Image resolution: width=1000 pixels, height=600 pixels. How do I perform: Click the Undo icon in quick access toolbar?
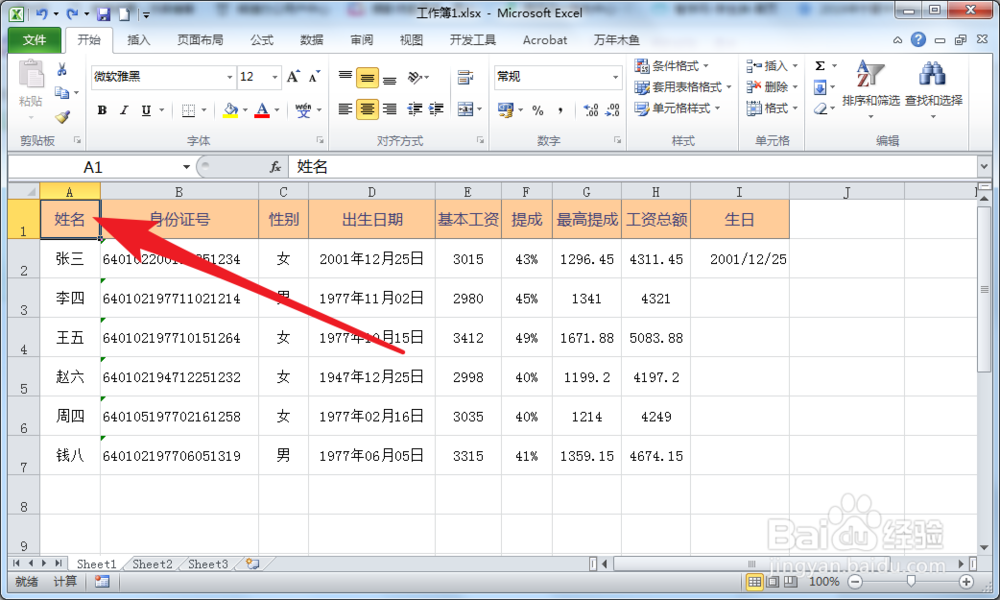[x=41, y=14]
